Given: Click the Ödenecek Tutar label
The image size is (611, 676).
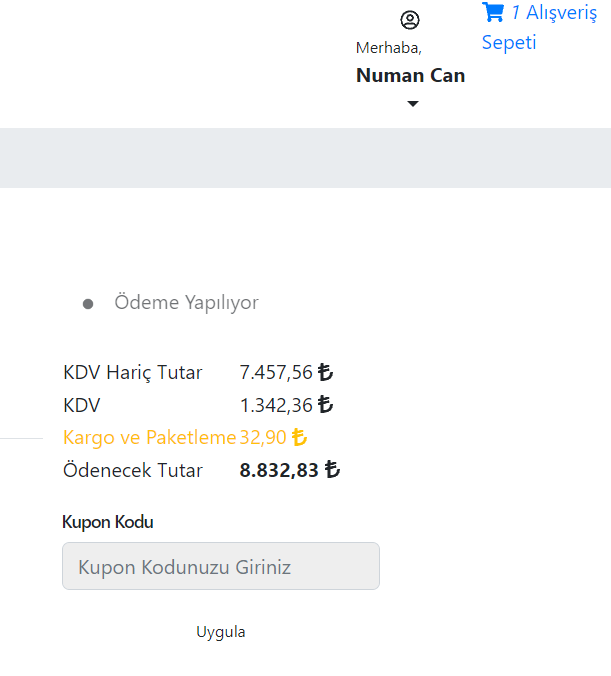Looking at the screenshot, I should pyautogui.click(x=132, y=471).
